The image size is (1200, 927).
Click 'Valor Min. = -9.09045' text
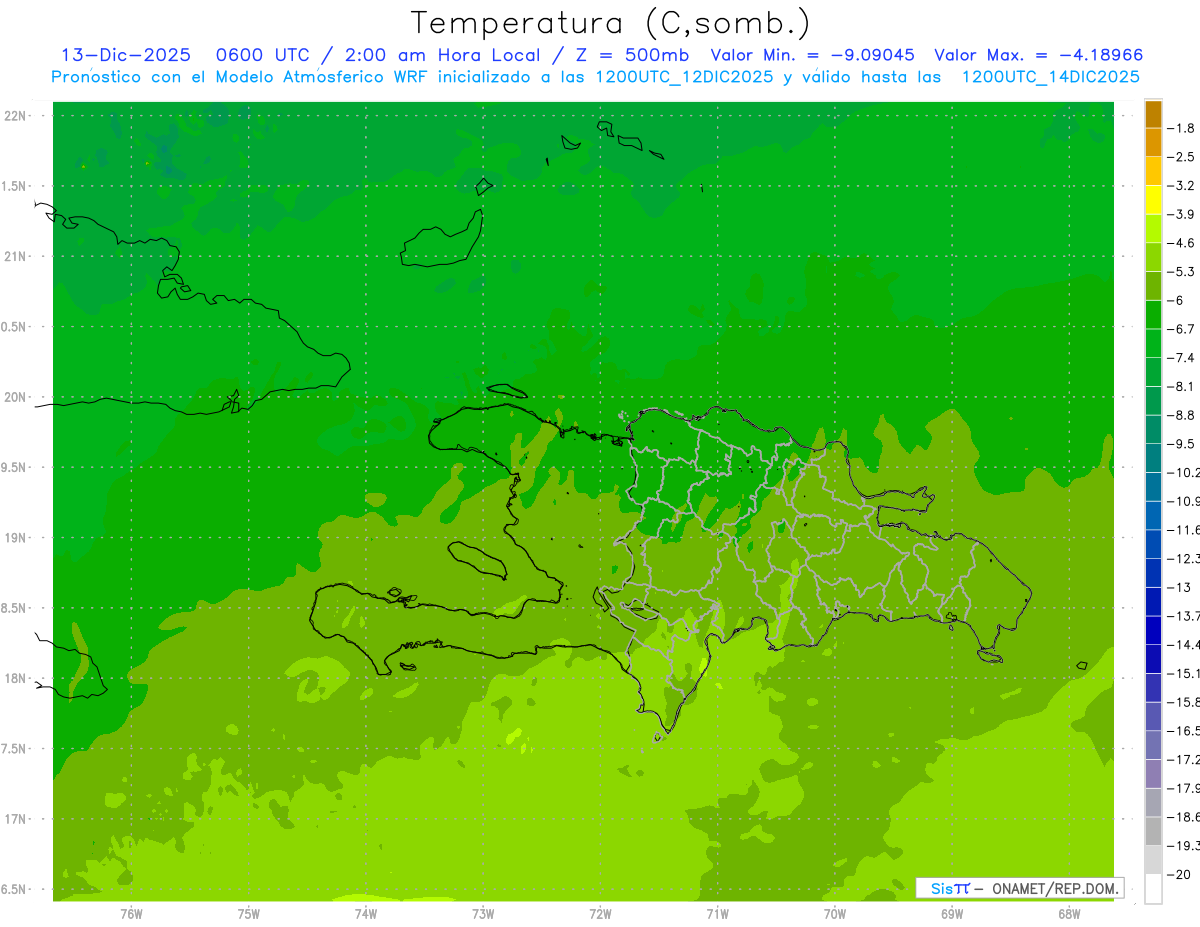(x=812, y=55)
